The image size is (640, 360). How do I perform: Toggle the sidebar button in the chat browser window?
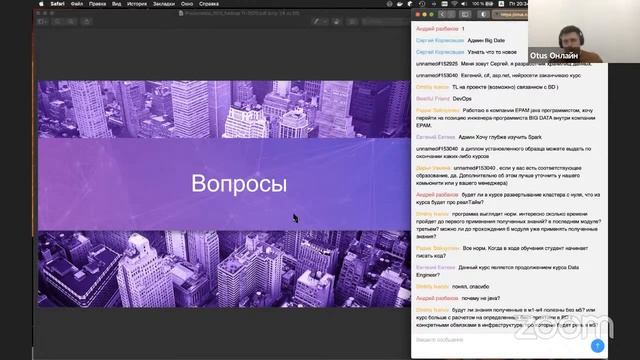(465, 14)
